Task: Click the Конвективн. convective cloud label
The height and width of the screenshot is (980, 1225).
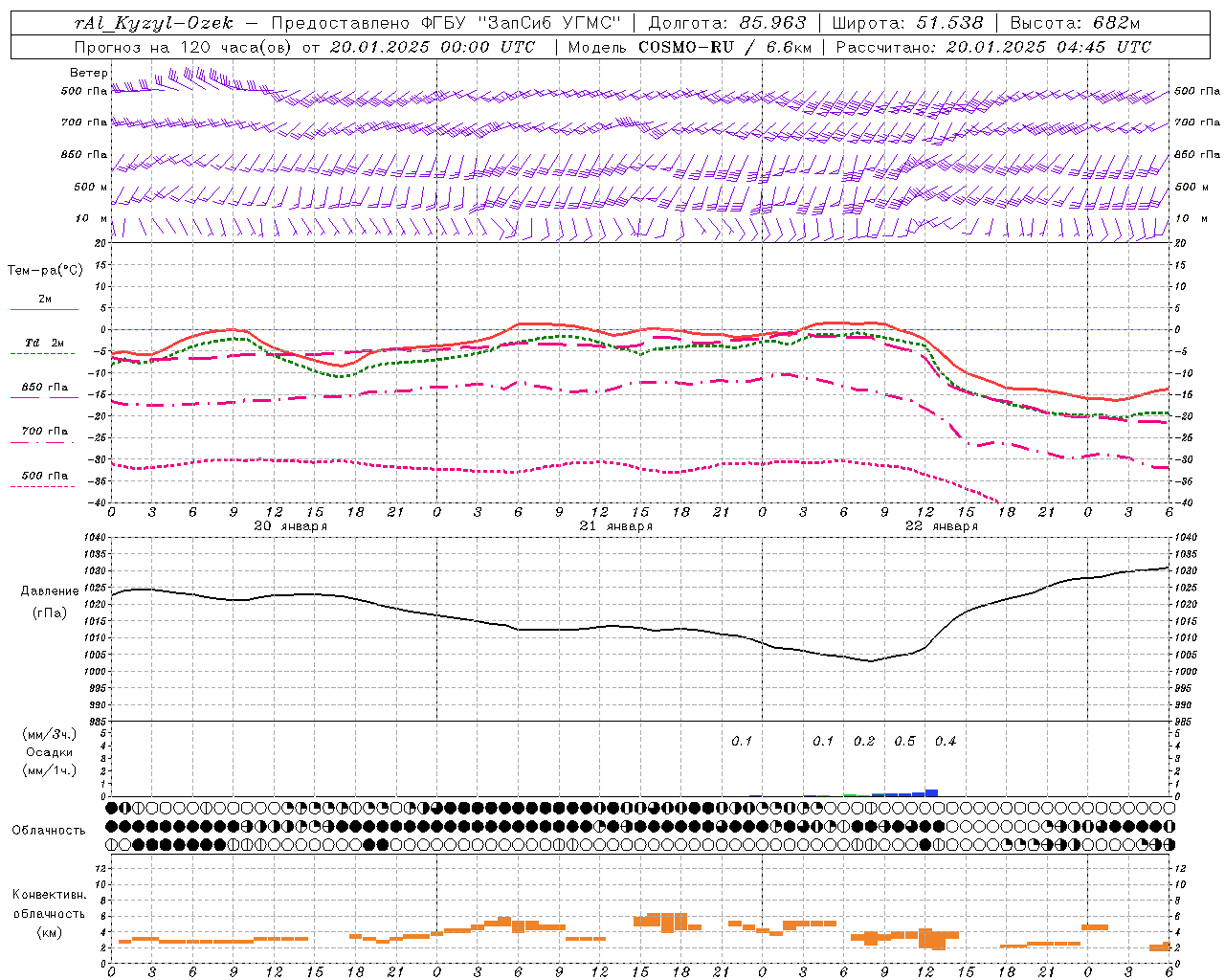Action: pyautogui.click(x=49, y=895)
